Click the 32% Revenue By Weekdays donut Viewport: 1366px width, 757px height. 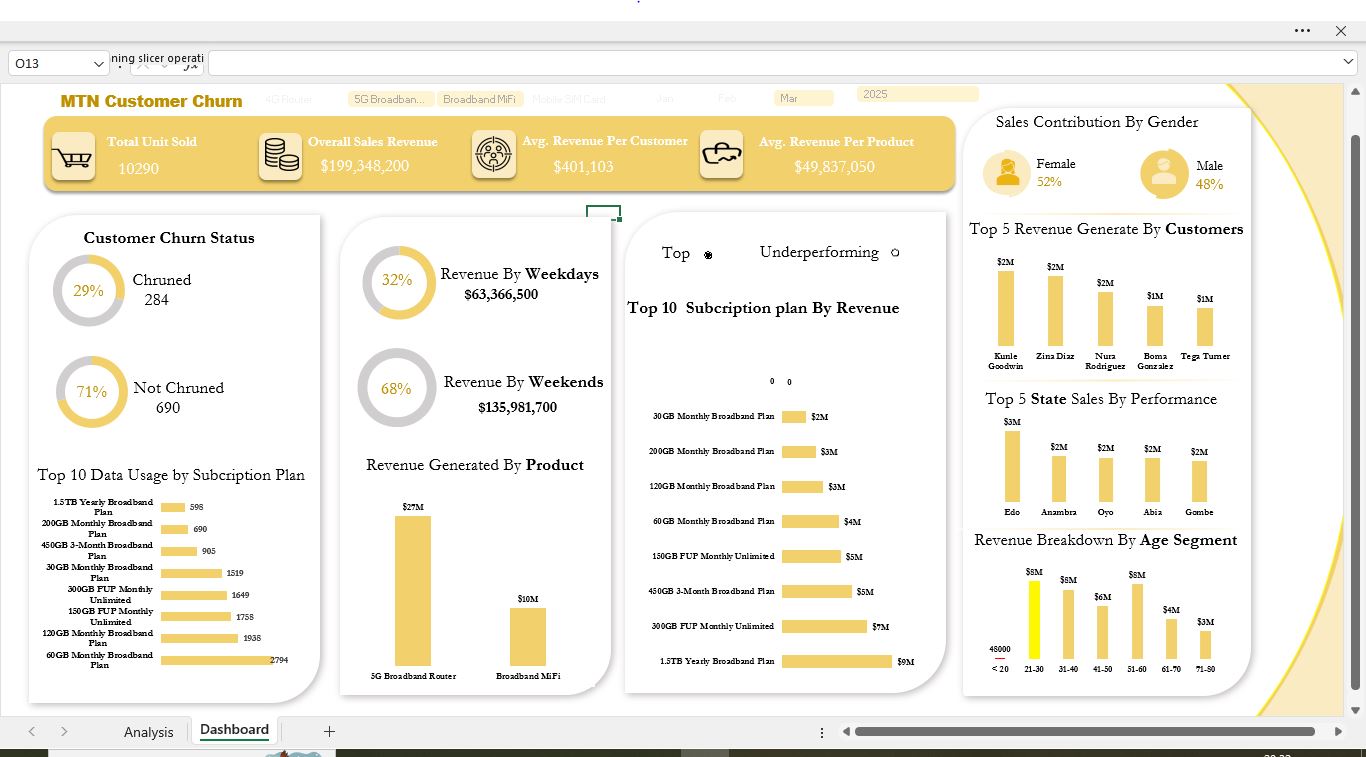[398, 282]
